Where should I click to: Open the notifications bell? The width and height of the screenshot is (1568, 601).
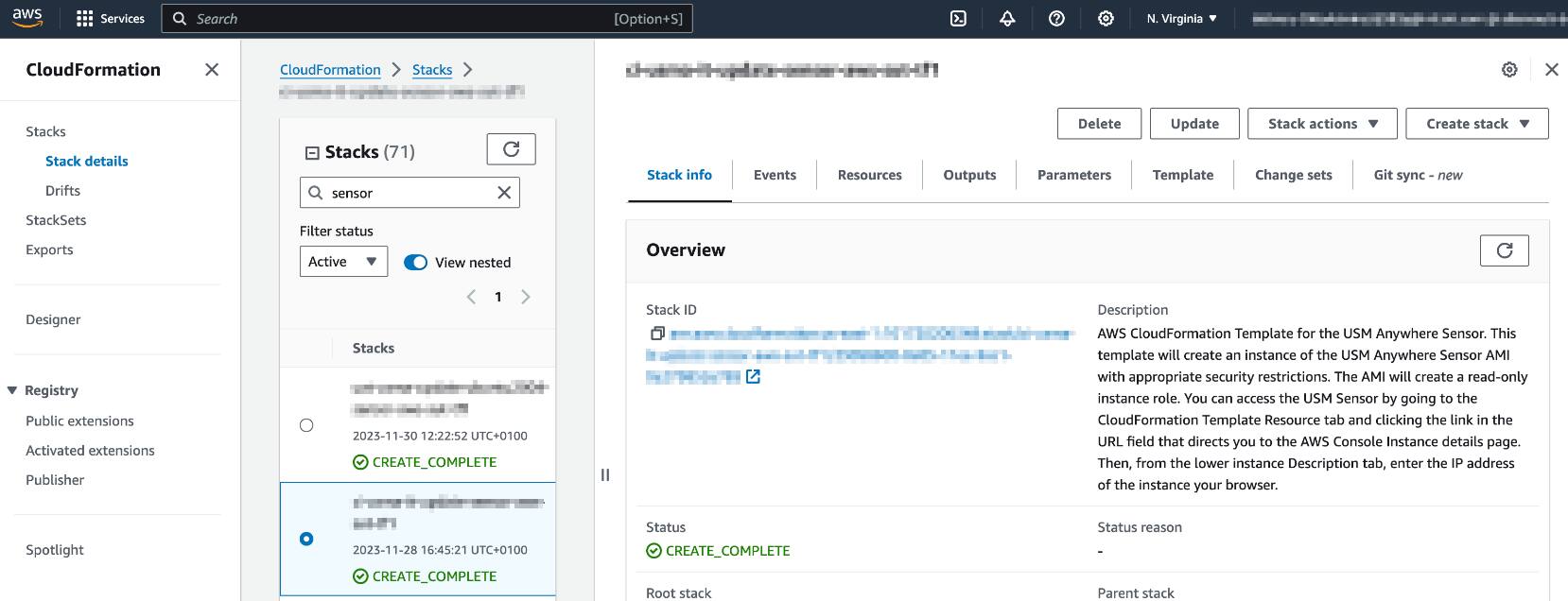(x=1007, y=19)
